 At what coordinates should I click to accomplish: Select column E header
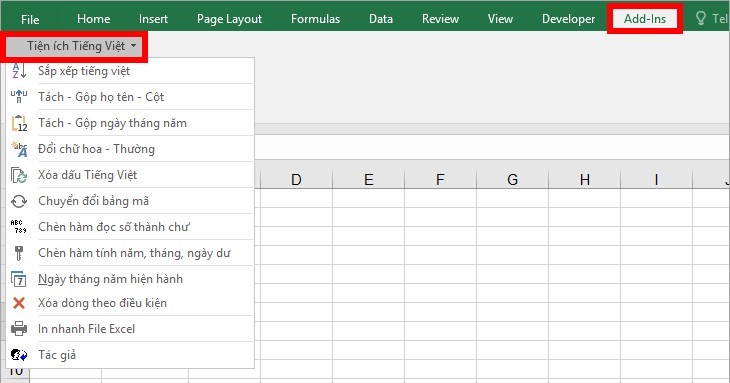(368, 179)
